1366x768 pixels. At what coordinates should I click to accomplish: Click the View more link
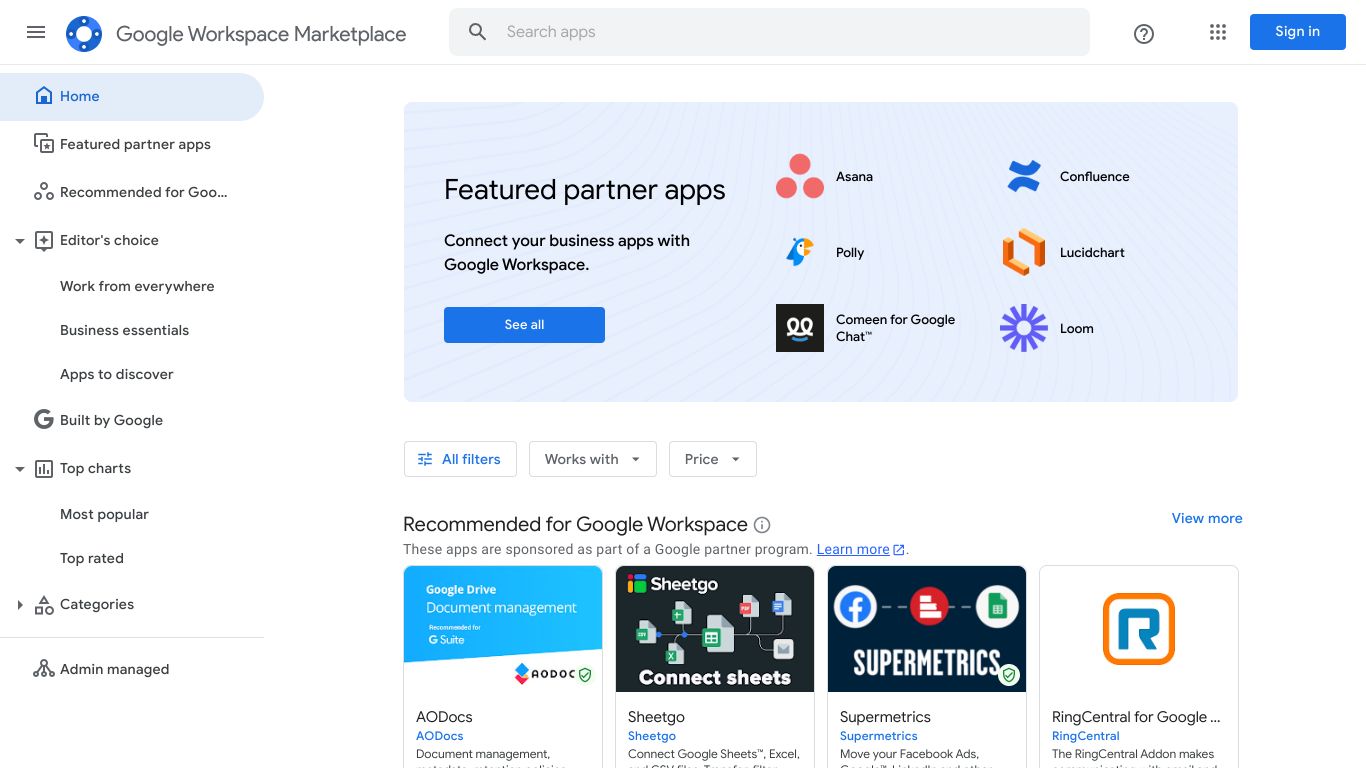1207,518
